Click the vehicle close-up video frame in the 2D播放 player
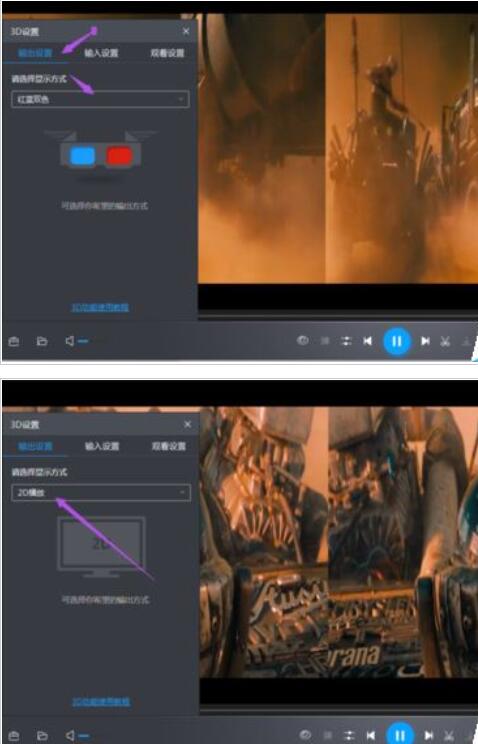 pos(338,542)
